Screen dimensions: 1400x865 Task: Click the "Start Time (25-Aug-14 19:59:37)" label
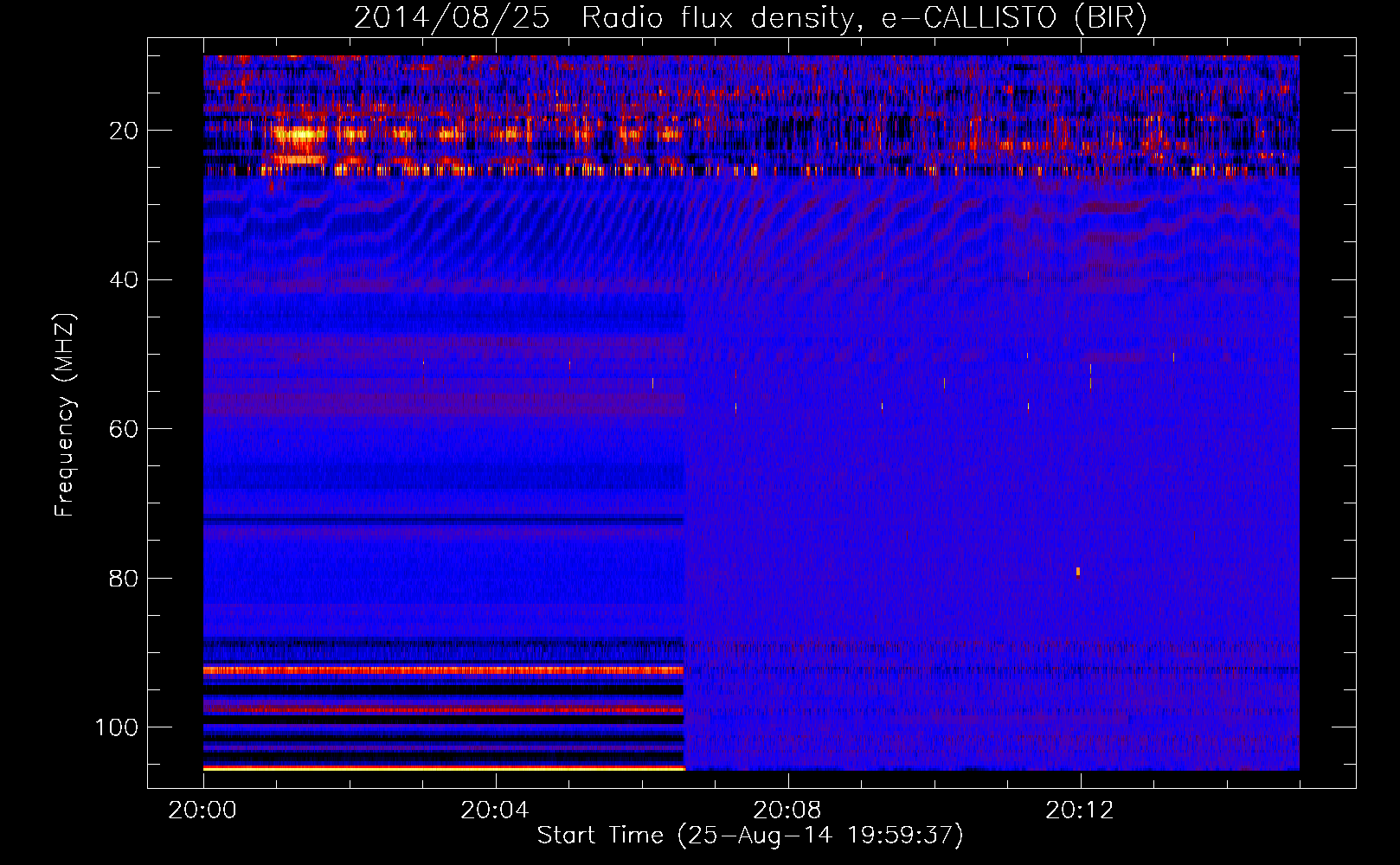750,836
